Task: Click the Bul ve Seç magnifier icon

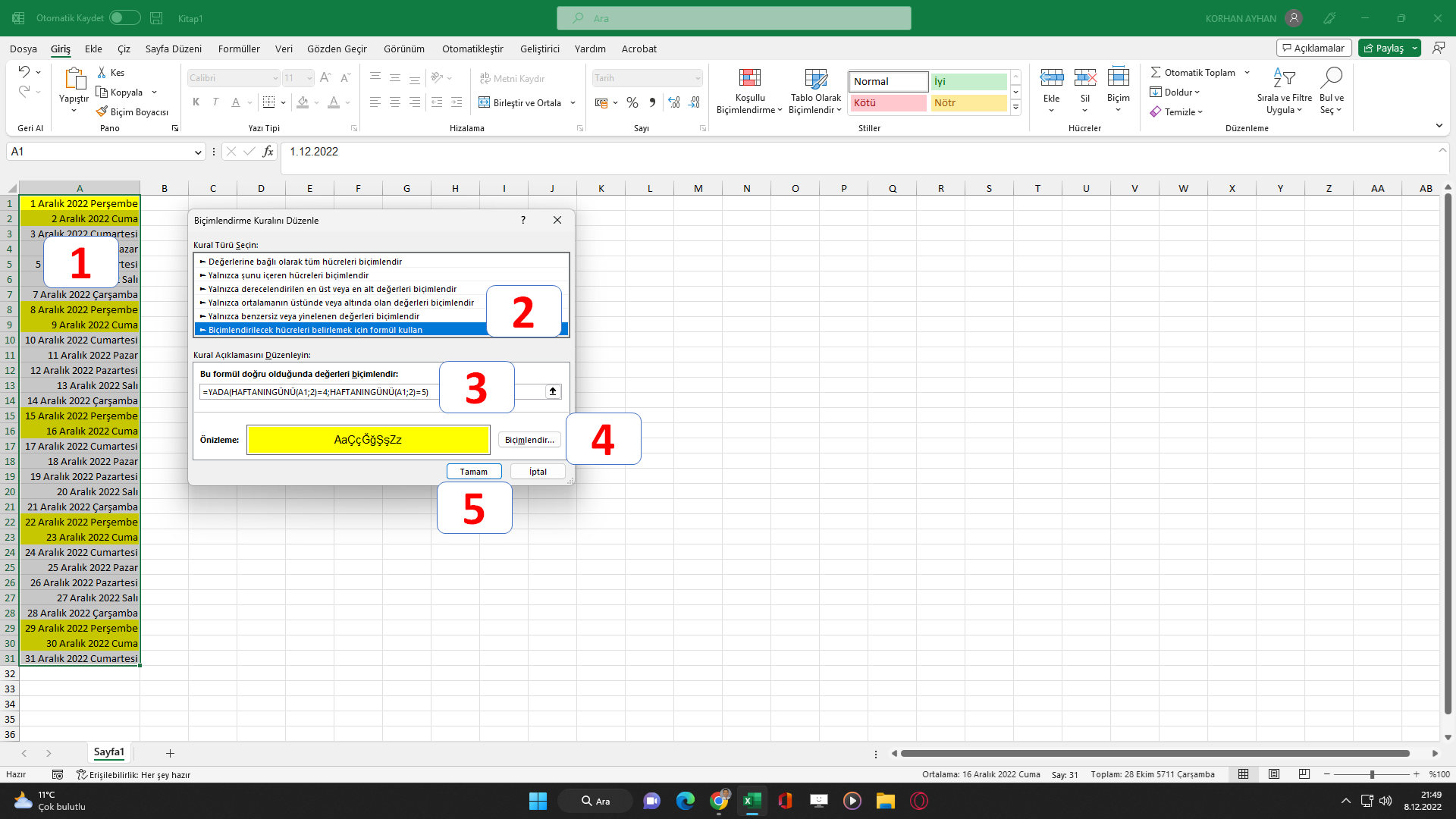Action: click(x=1331, y=78)
